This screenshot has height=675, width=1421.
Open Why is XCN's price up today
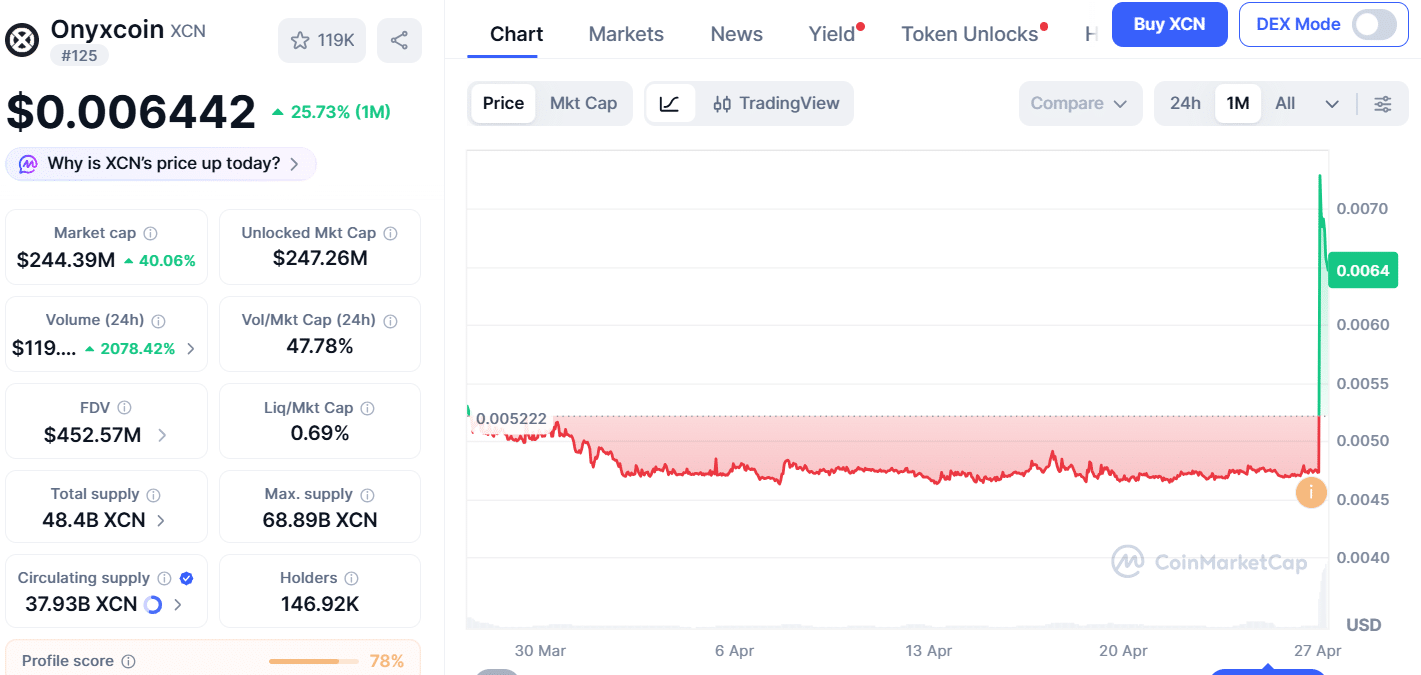tap(161, 164)
